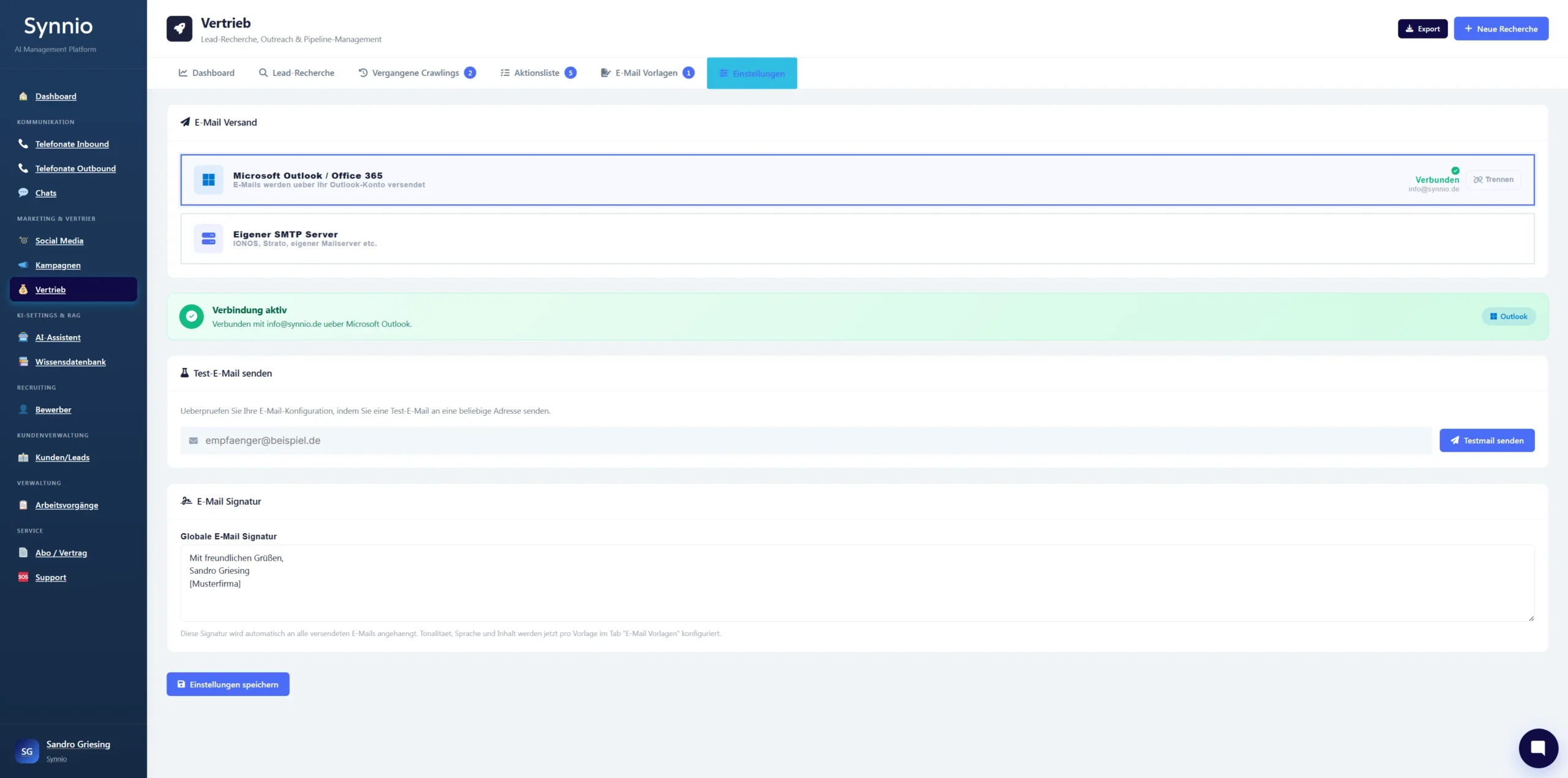Click the SMTP server stack icon
1568x778 pixels.
208,238
